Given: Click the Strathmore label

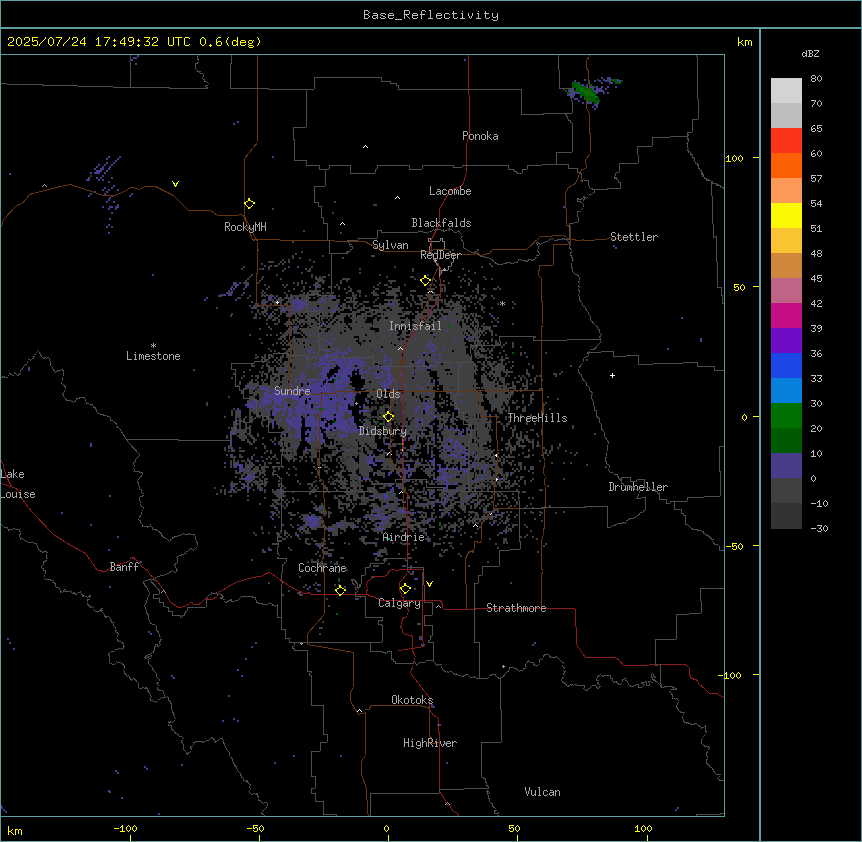Looking at the screenshot, I should pos(516,608).
